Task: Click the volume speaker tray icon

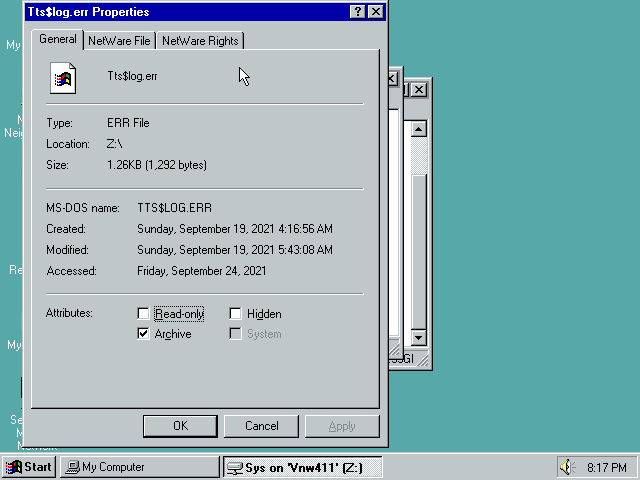Action: pos(567,467)
